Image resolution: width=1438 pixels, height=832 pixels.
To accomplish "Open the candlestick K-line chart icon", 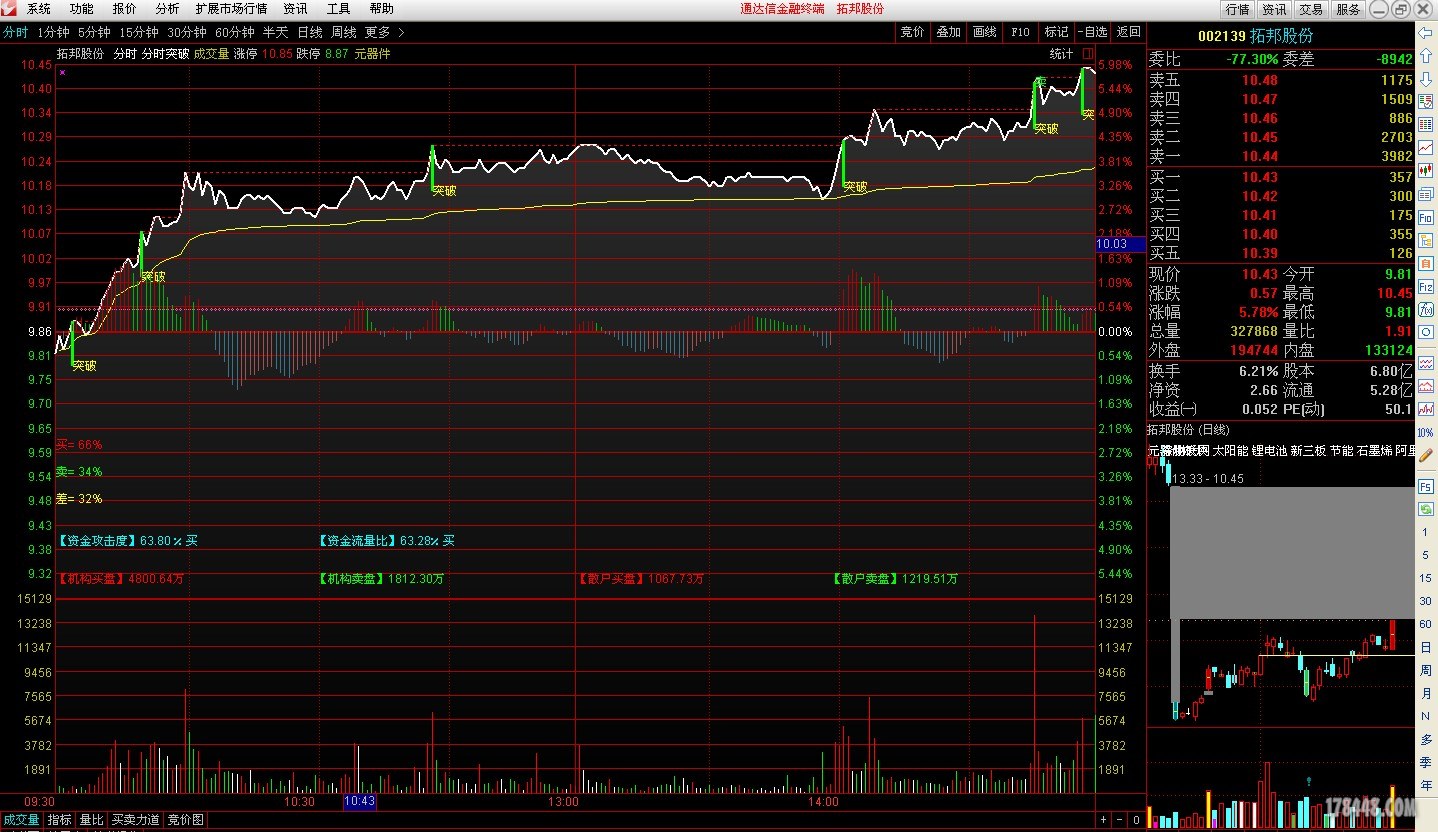I will click(1426, 170).
